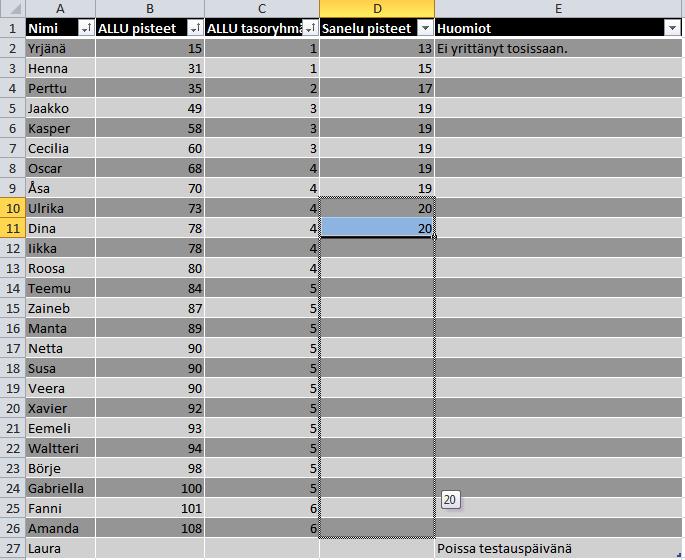Select column C header
685x560 pixels.
[262, 9]
